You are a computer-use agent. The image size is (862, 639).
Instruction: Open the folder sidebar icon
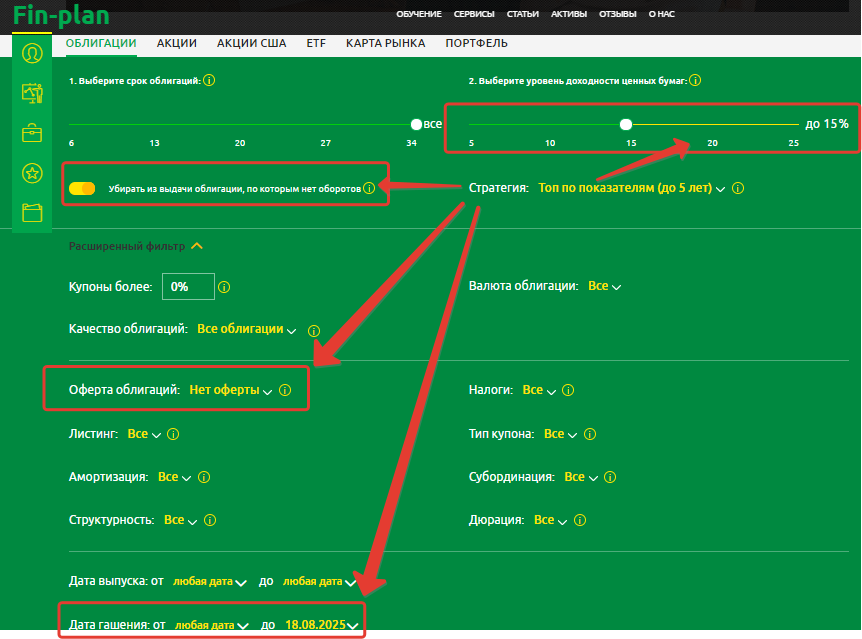point(32,212)
